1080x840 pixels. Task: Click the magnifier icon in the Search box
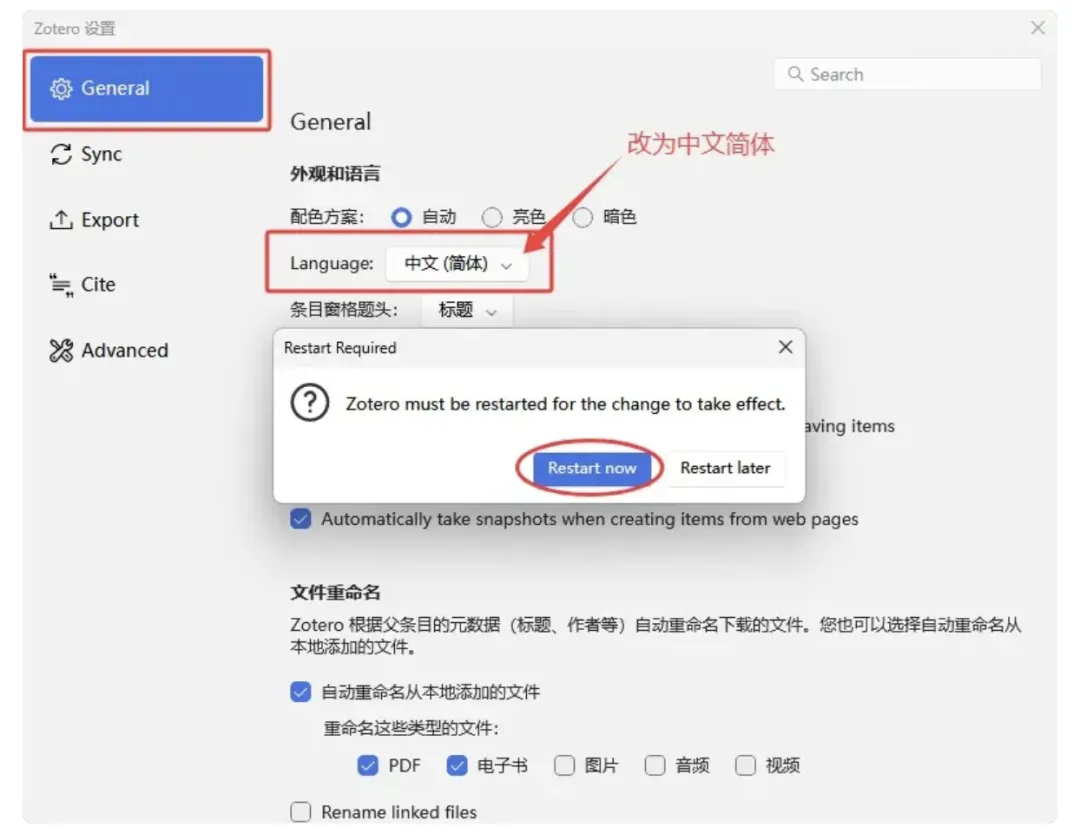[795, 74]
